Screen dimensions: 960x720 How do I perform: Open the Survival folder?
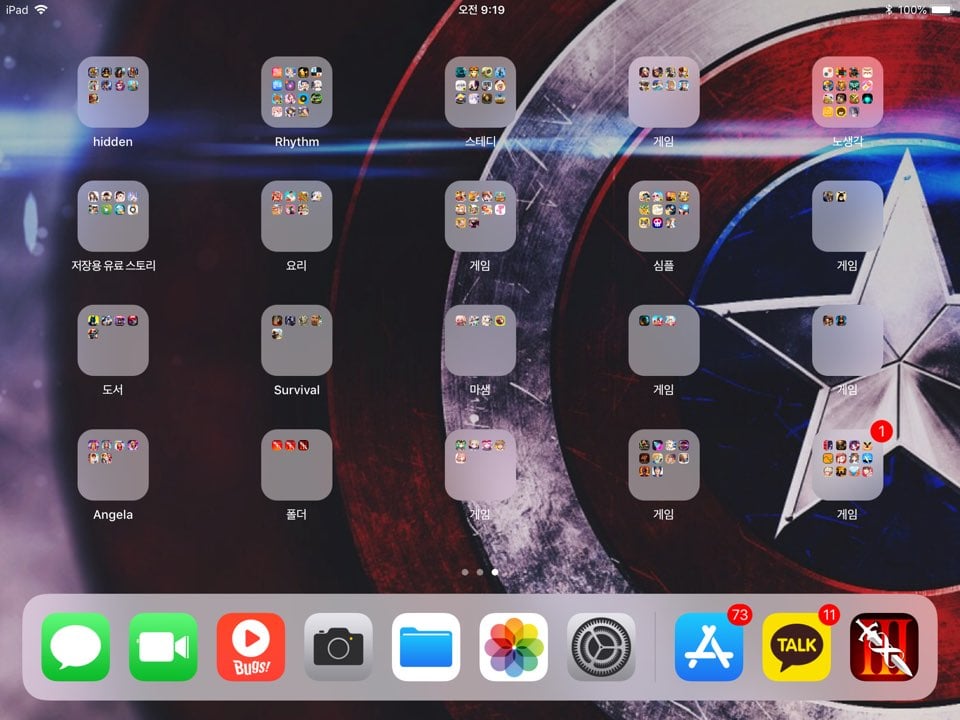(x=296, y=340)
